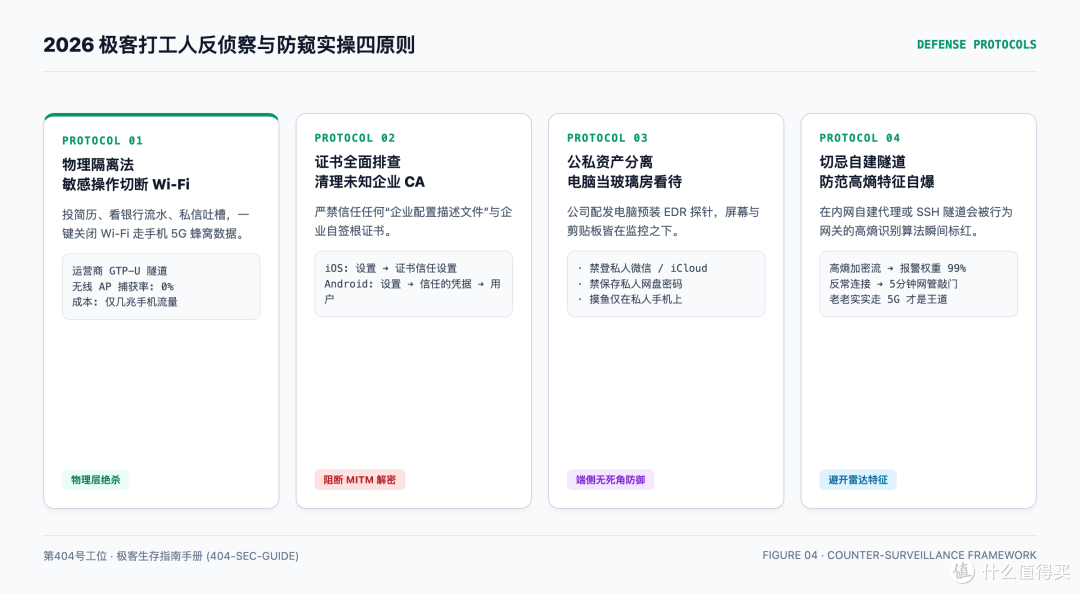
Task: Click the line 无线 AP 捕获率: 0%
Action: pos(123,286)
